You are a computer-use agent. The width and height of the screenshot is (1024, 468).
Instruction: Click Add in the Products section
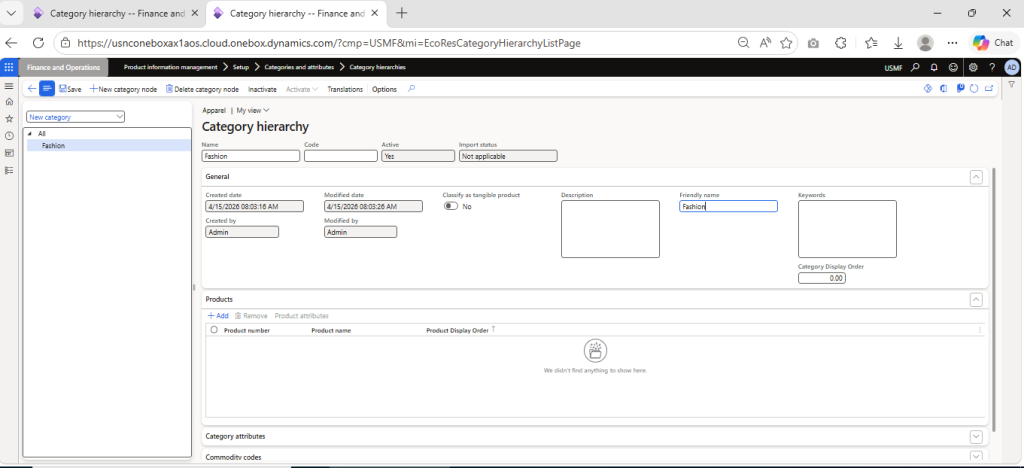click(x=218, y=315)
